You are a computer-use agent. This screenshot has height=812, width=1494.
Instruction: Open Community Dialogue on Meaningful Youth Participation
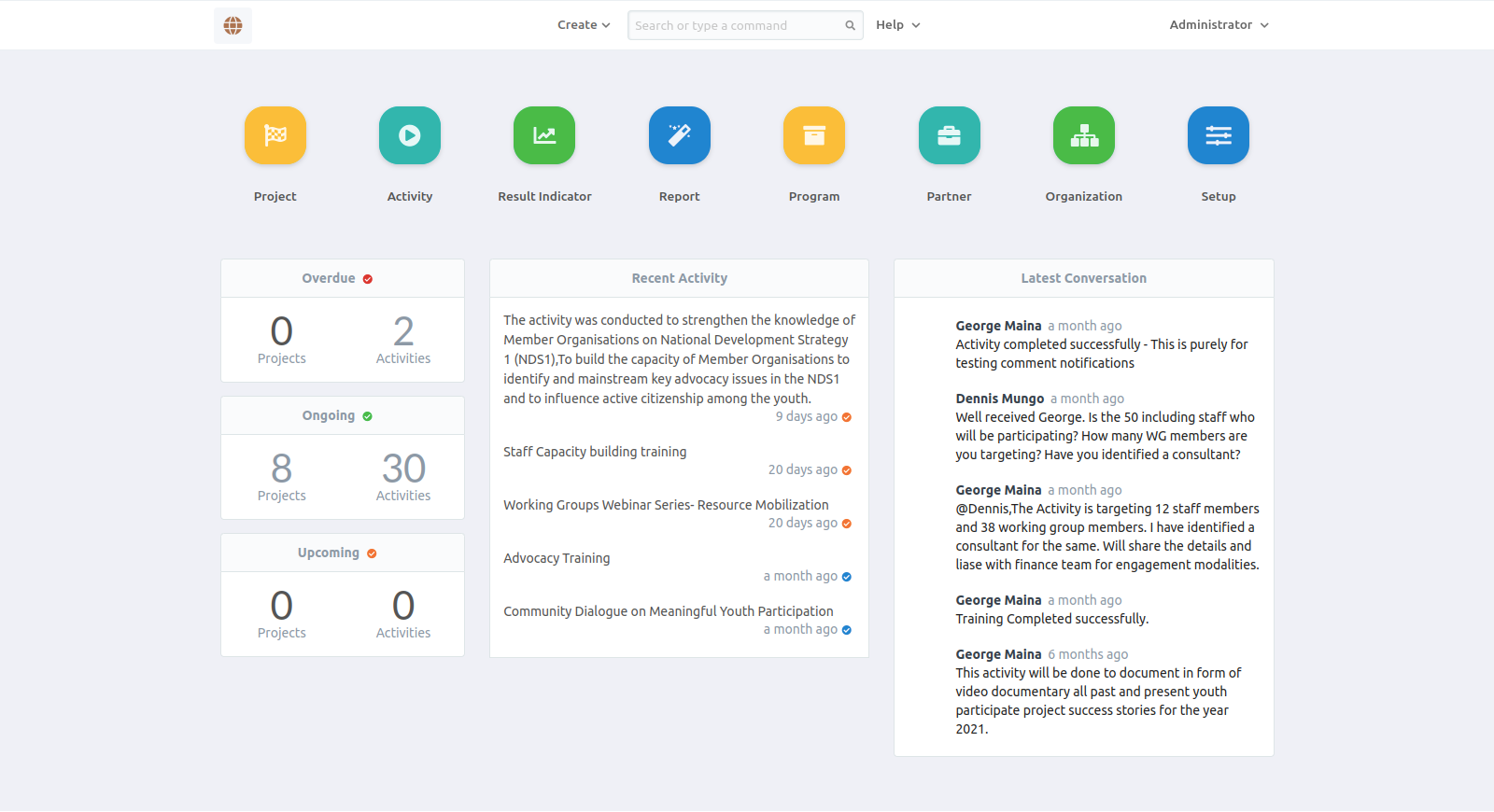(669, 611)
